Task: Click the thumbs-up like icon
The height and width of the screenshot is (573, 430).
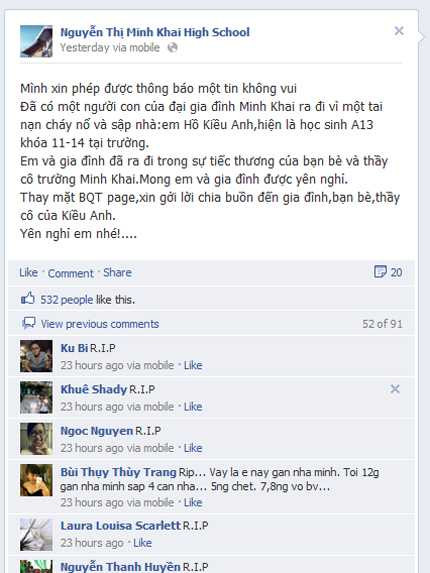Action: pyautogui.click(x=28, y=299)
